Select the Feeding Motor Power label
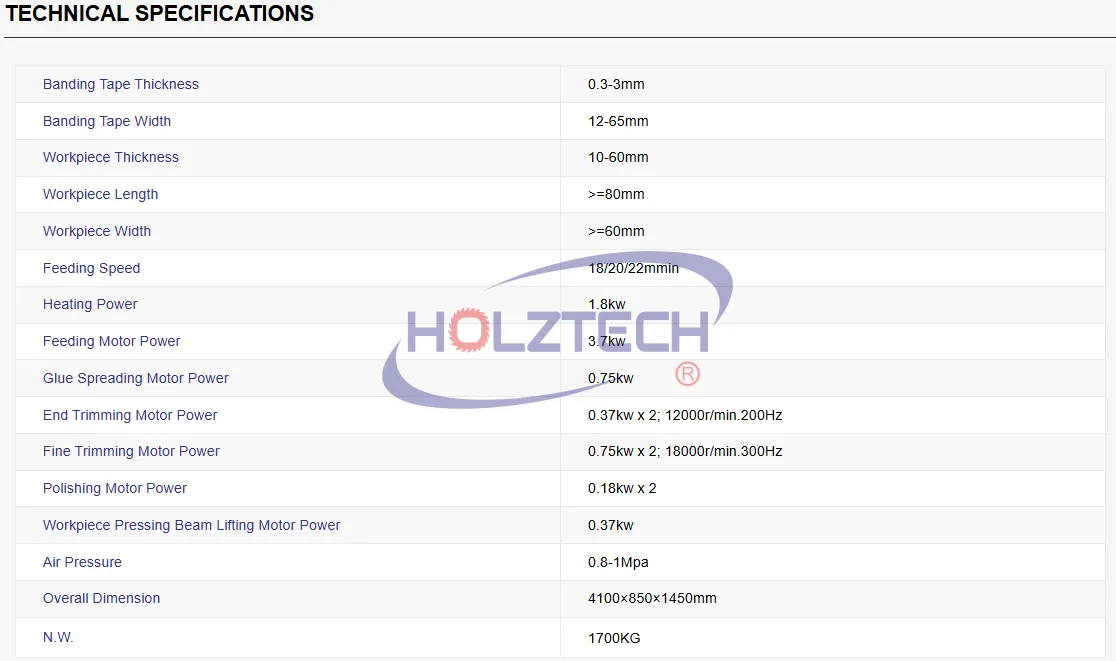The width and height of the screenshot is (1116, 661). coord(112,342)
